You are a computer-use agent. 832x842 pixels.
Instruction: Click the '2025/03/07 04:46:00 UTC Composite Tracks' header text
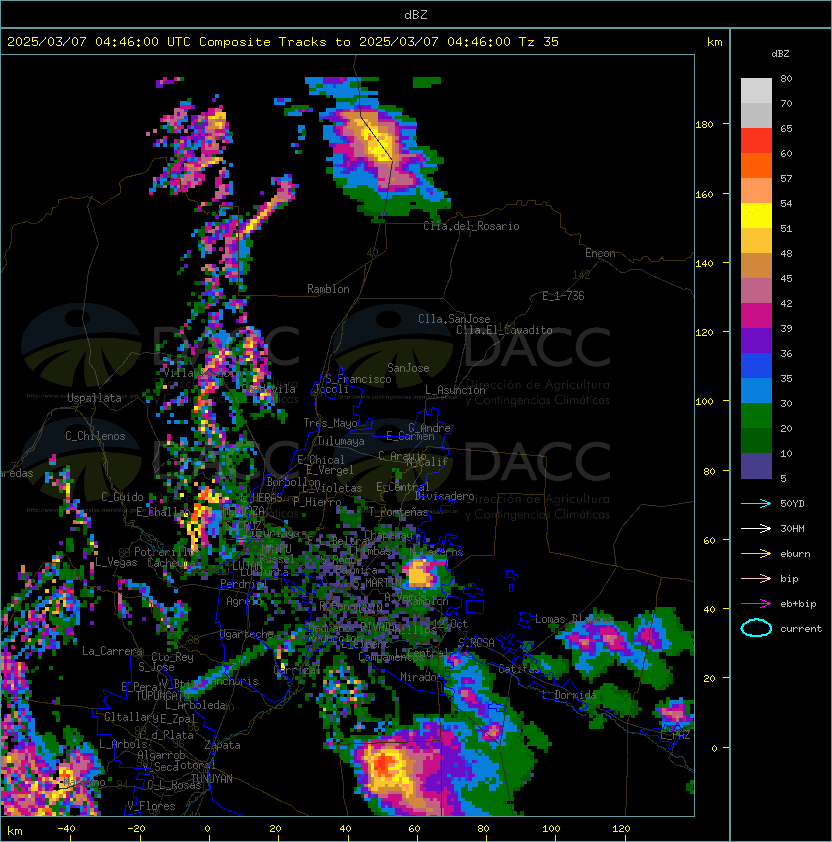[x=167, y=41]
